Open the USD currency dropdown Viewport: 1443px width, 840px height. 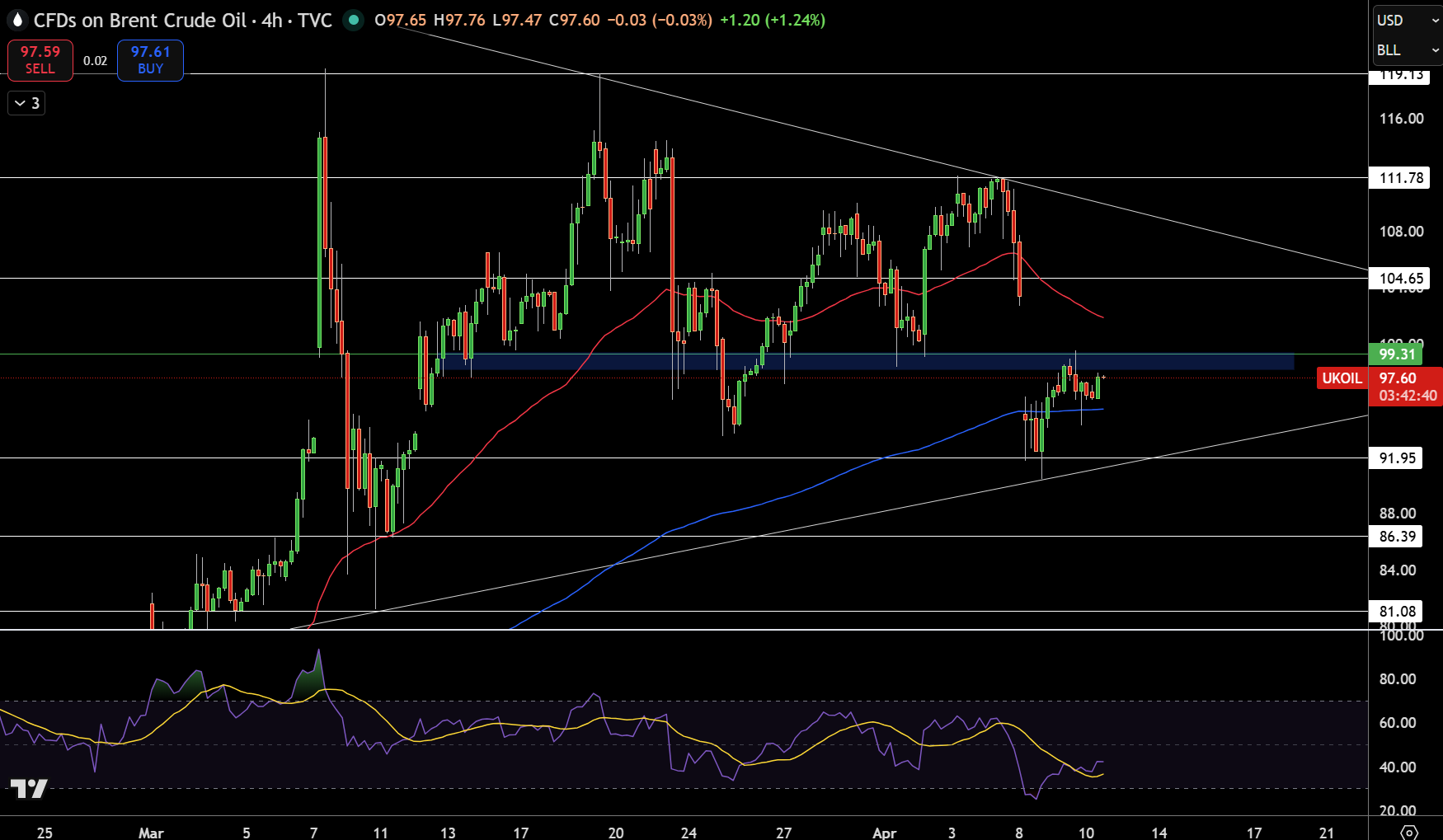(1408, 21)
